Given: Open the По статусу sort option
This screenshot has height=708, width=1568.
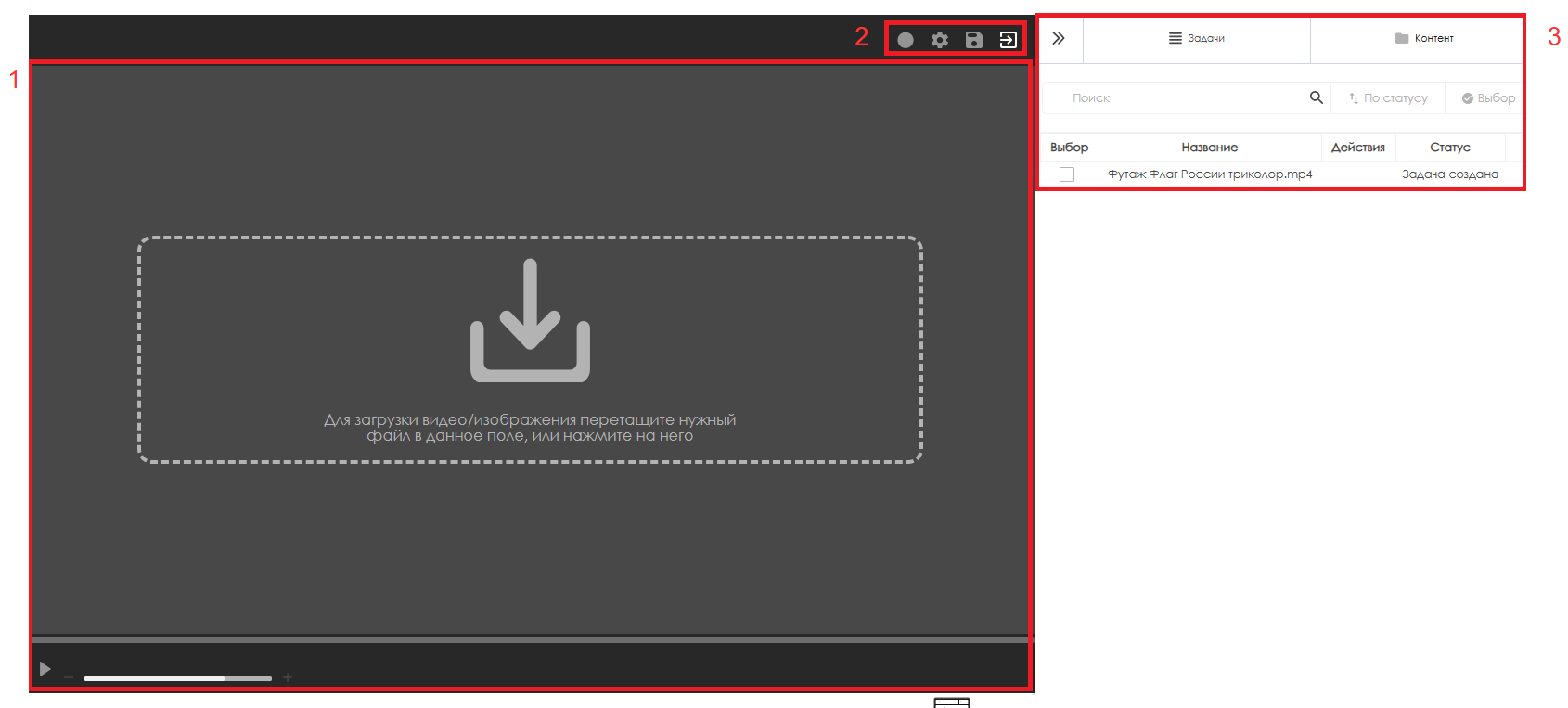Looking at the screenshot, I should 1388,98.
